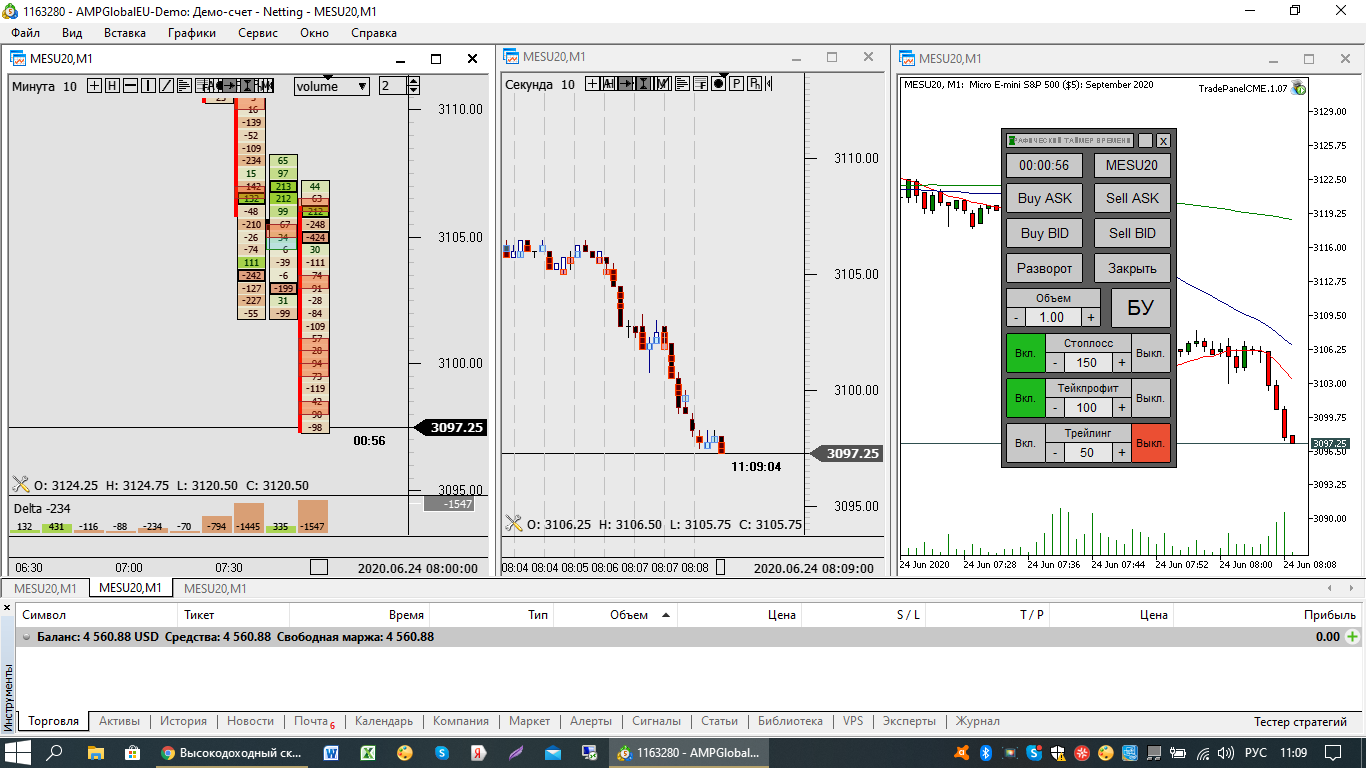
Task: Click the spinner arrows next to value 2
Action: point(414,86)
